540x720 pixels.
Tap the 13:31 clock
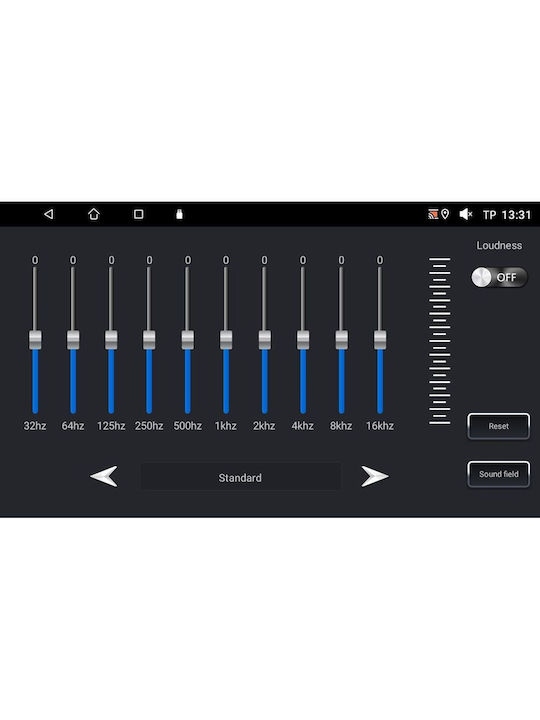(x=516, y=215)
